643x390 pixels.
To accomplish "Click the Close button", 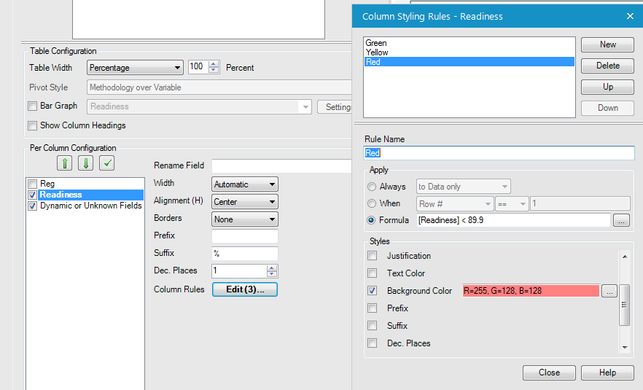I will (549, 373).
